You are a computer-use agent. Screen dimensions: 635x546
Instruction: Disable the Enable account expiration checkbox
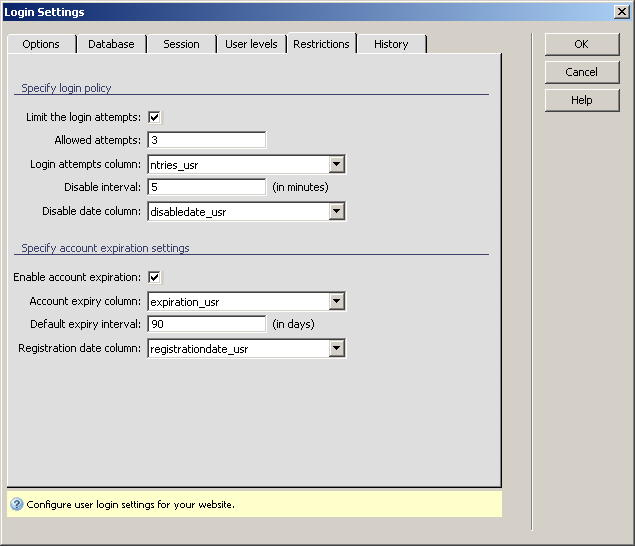[155, 277]
